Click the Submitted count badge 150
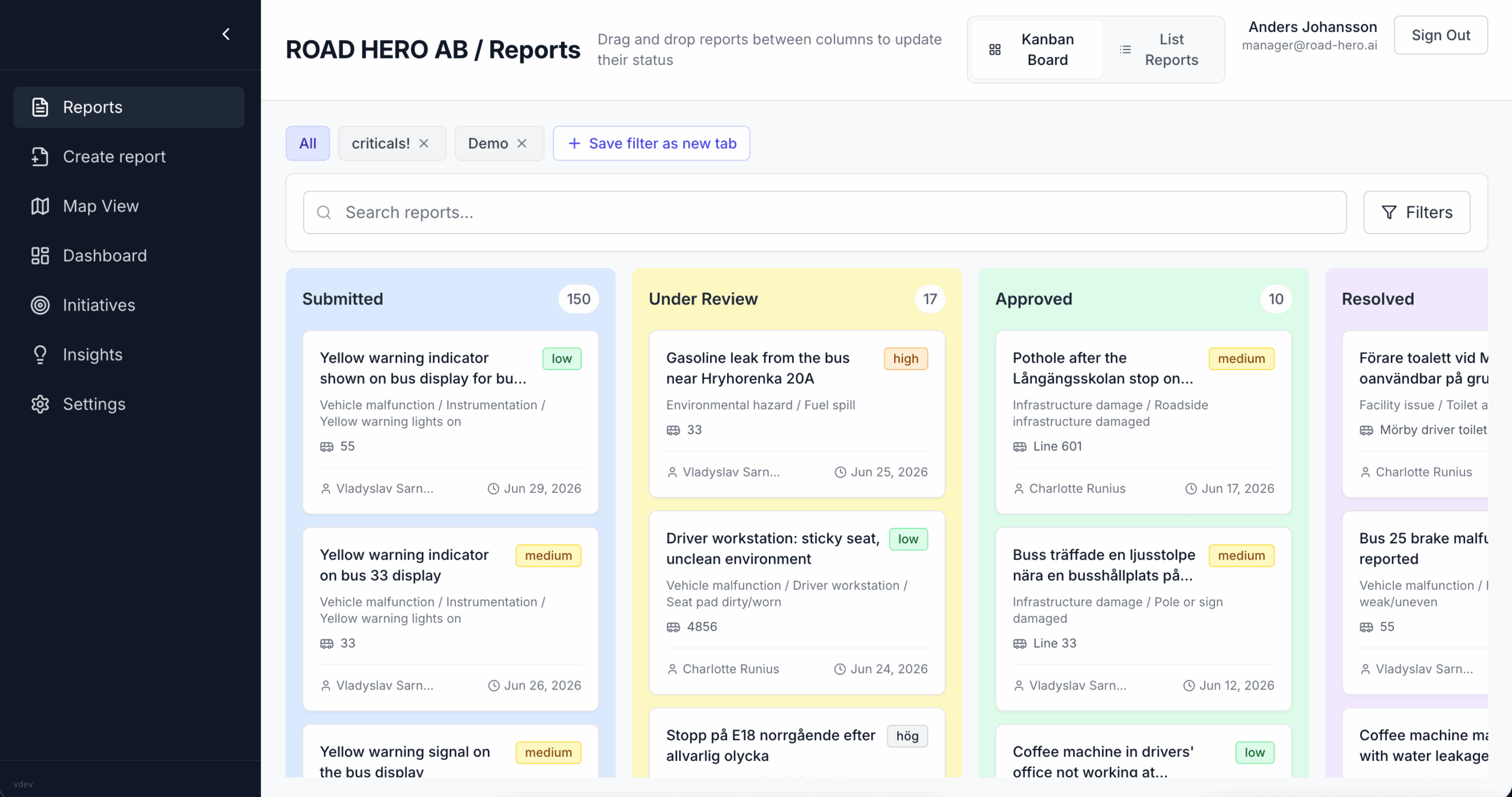1512x797 pixels. [579, 299]
